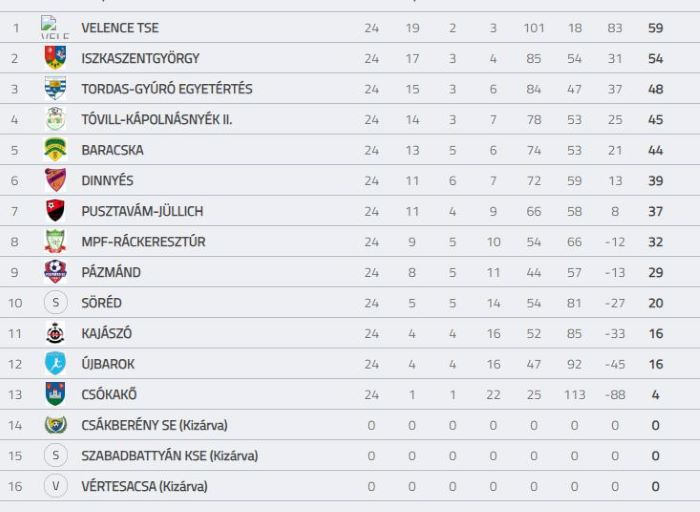Click the Tóvill-Kápolnásnyék crest thumbnail

coord(55,119)
